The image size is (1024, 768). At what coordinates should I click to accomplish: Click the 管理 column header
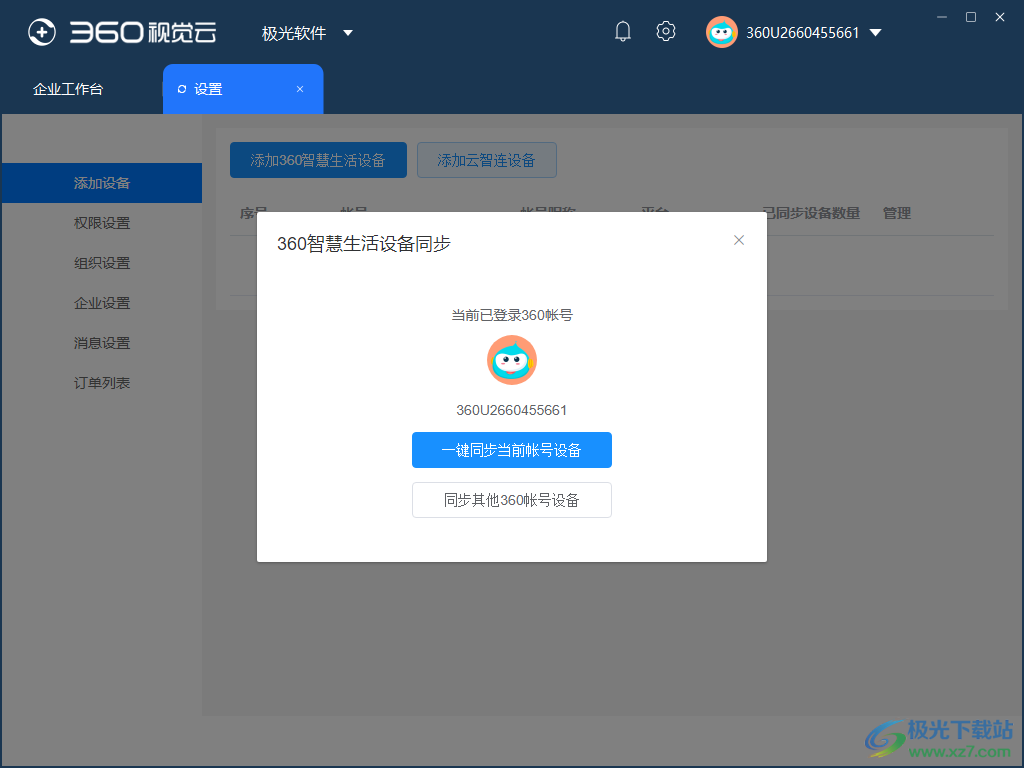[897, 213]
